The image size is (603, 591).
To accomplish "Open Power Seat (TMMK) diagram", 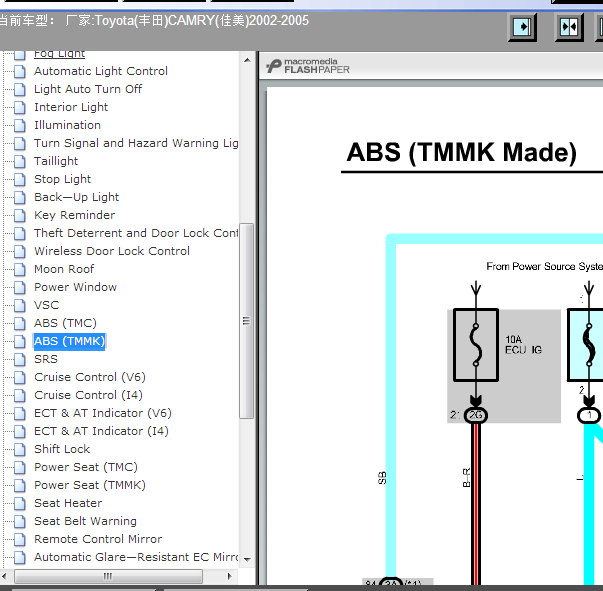I will [x=90, y=485].
